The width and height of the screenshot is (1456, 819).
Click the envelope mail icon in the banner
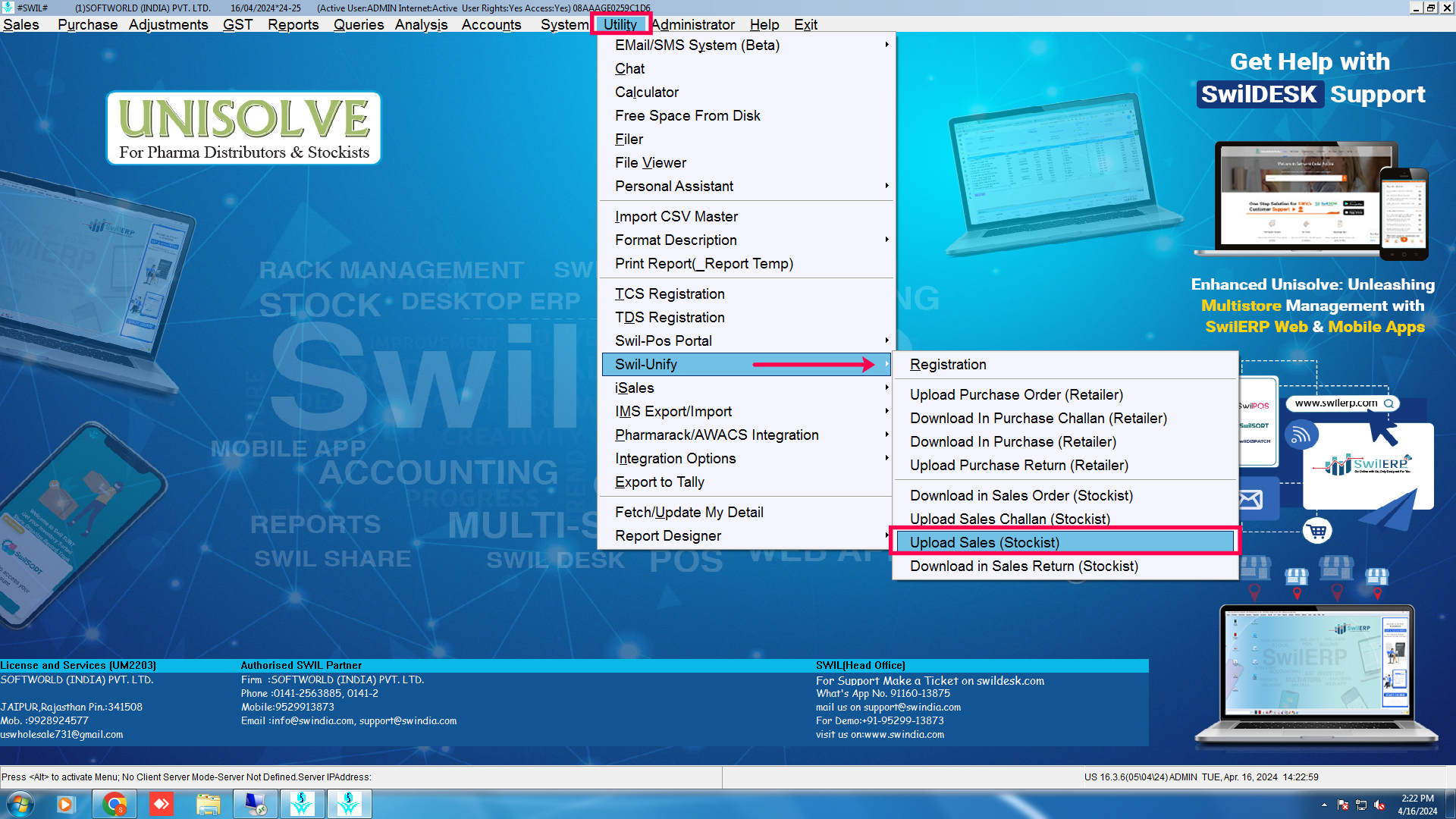point(1250,499)
